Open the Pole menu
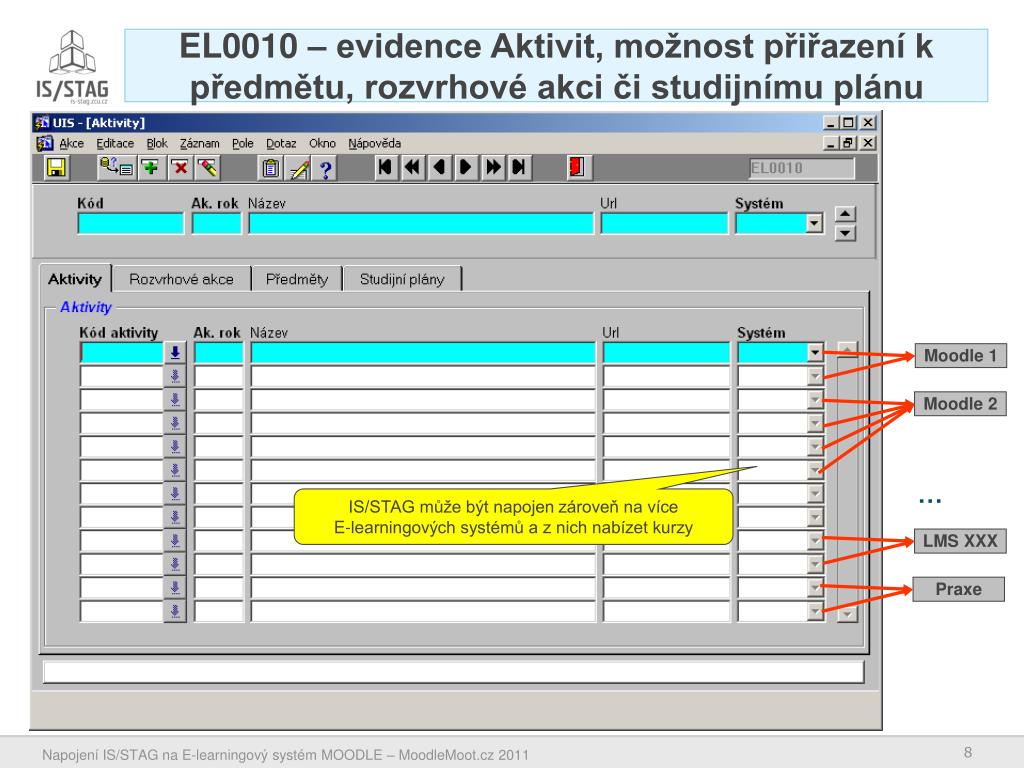 (242, 143)
